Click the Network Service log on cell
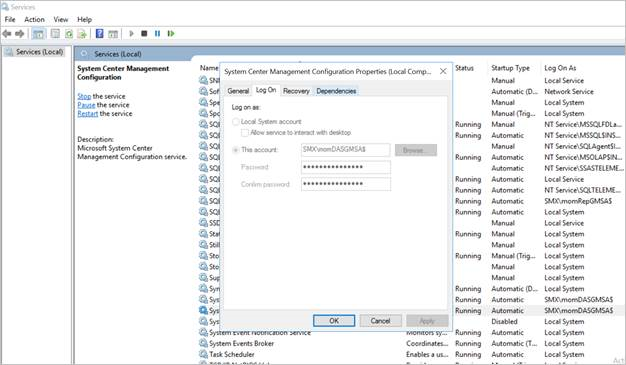The image size is (626, 365). (x=569, y=91)
